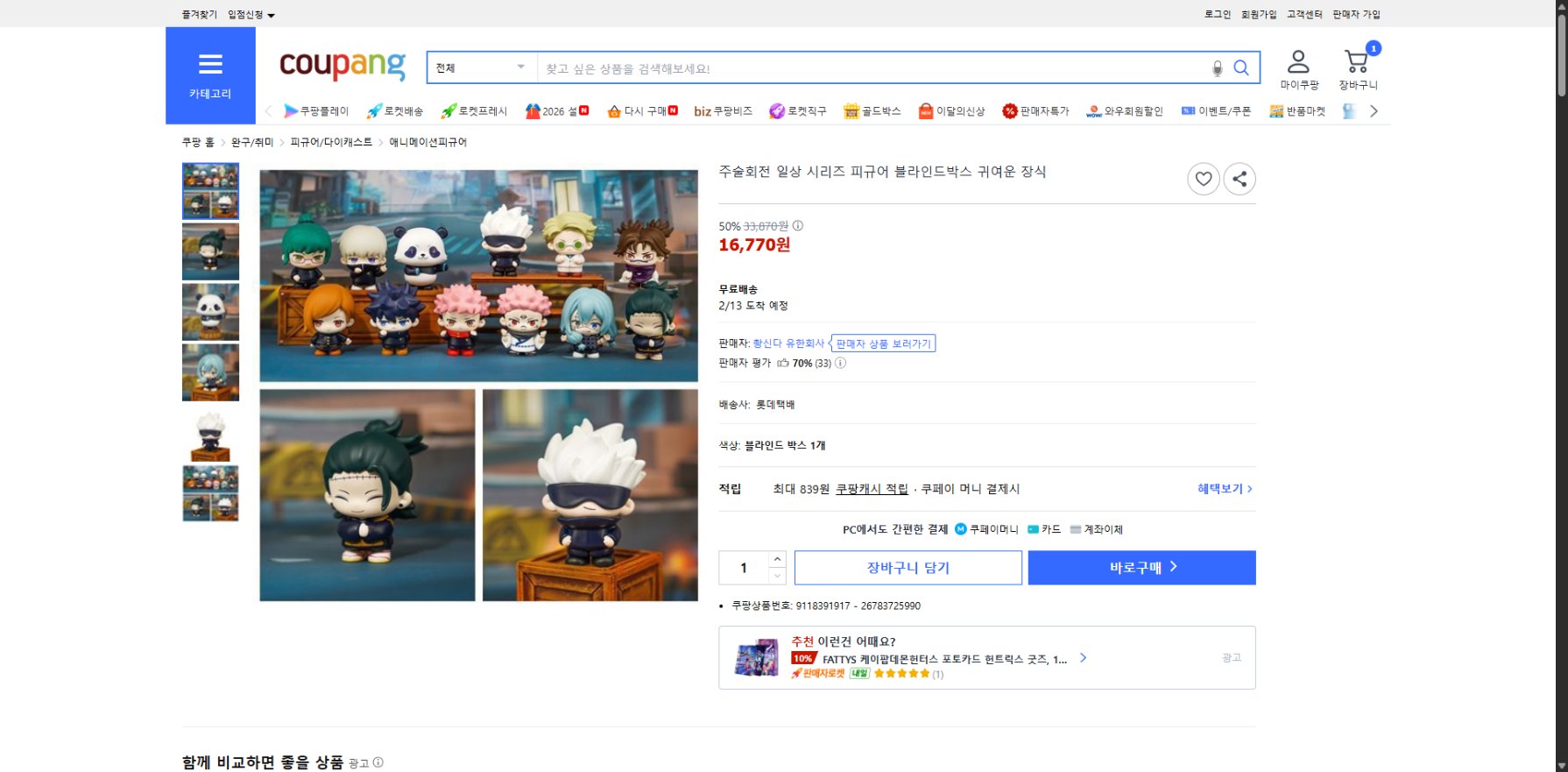Viewport: 1568px width, 772px height.
Task: Click 바로구매 button
Action: pos(1142,568)
